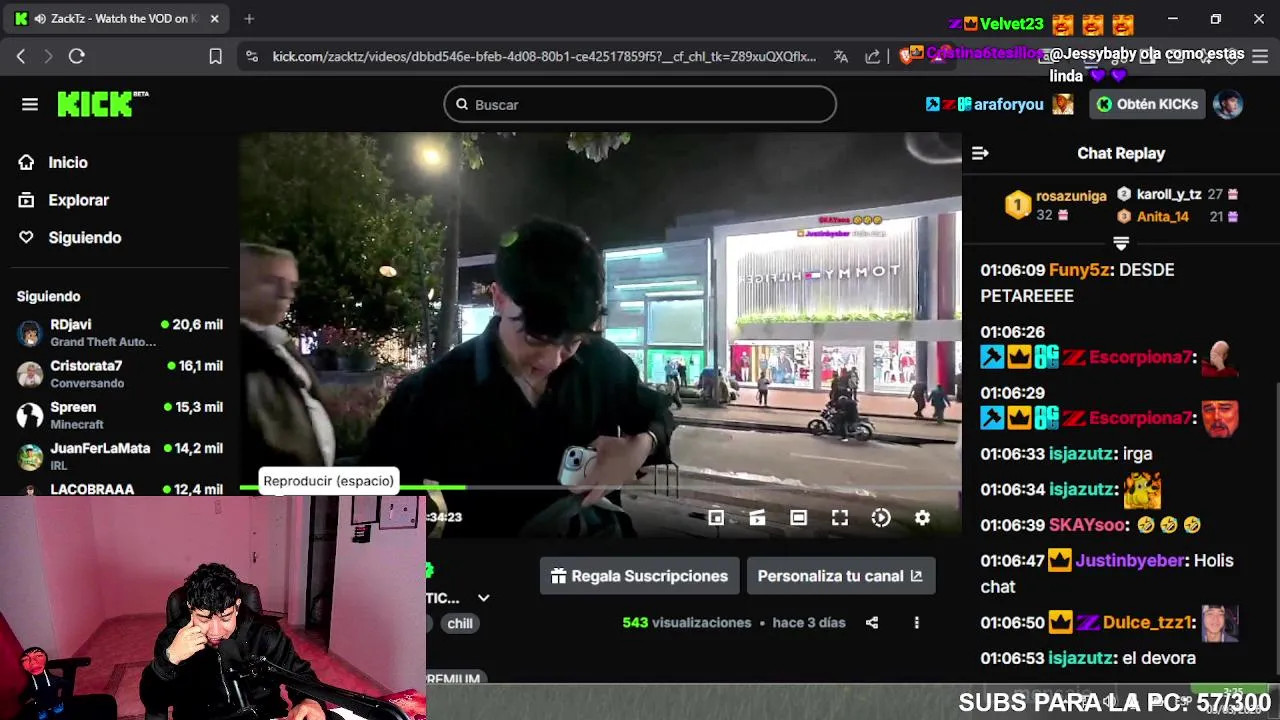Seek on the video progress bar
This screenshot has height=720, width=1280.
coord(600,487)
